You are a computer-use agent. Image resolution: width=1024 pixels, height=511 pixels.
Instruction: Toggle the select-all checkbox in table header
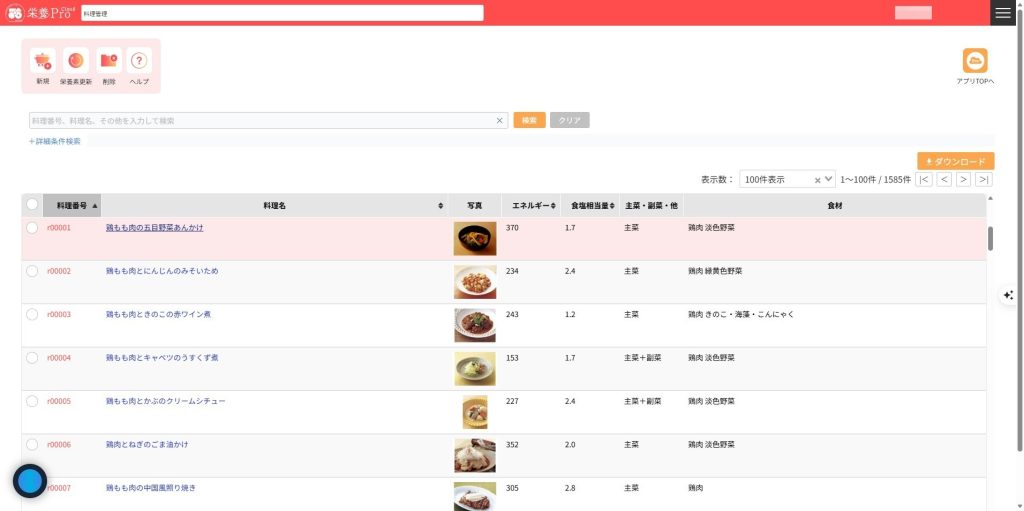click(32, 205)
